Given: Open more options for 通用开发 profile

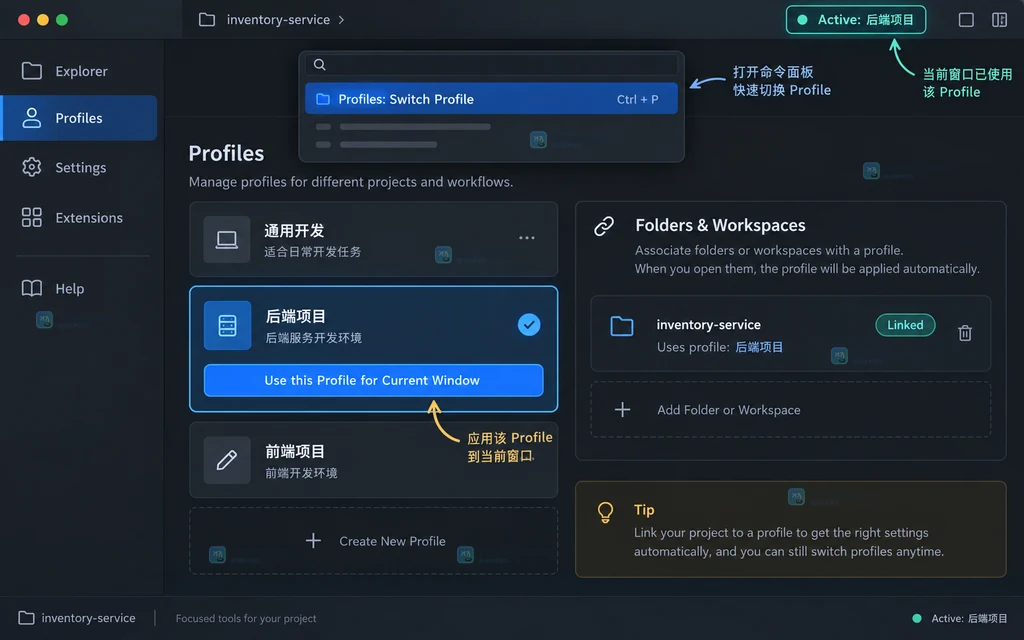Looking at the screenshot, I should (x=526, y=238).
